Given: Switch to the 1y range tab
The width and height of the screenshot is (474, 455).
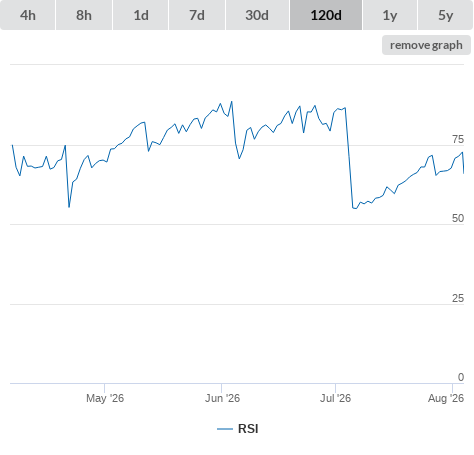Looking at the screenshot, I should point(390,15).
